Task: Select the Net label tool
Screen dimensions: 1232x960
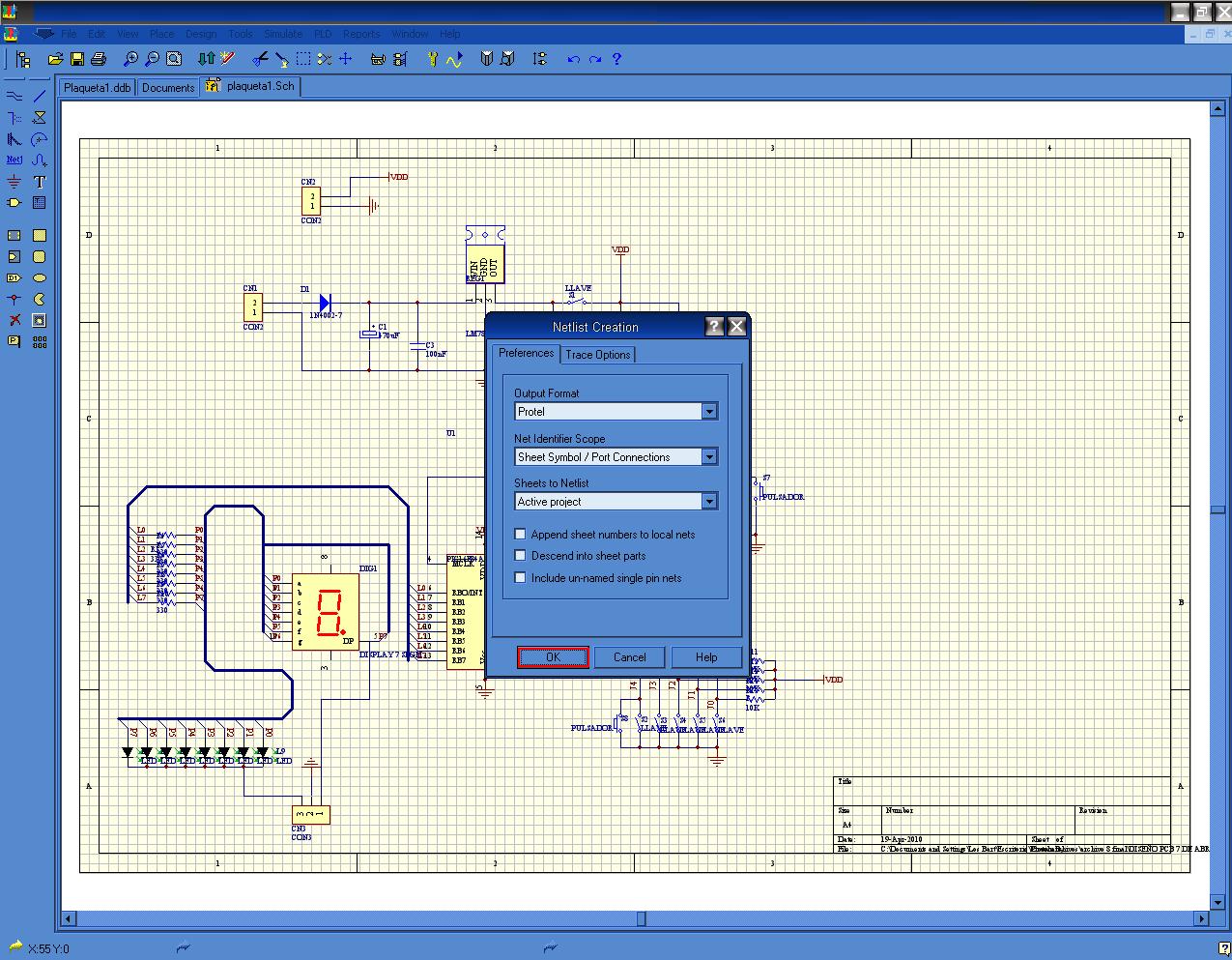Action: [x=14, y=160]
